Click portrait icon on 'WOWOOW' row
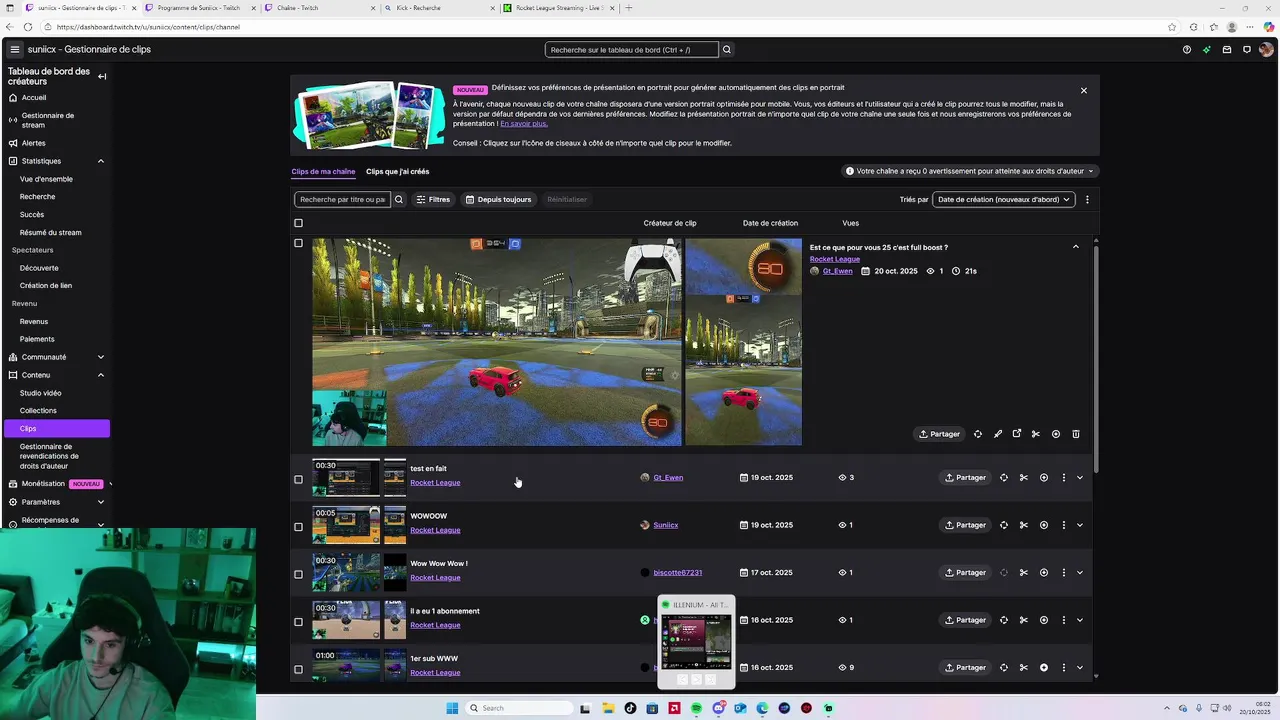 1004,525
